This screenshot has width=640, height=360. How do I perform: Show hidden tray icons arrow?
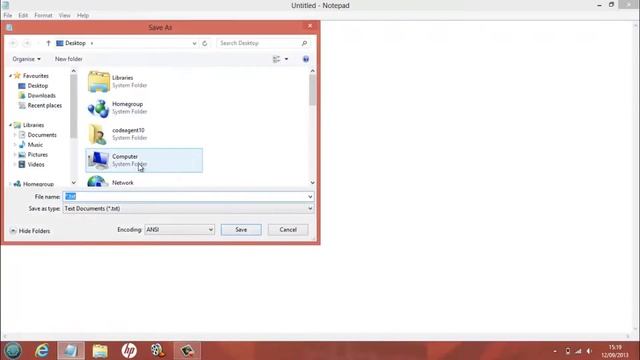[x=555, y=351]
